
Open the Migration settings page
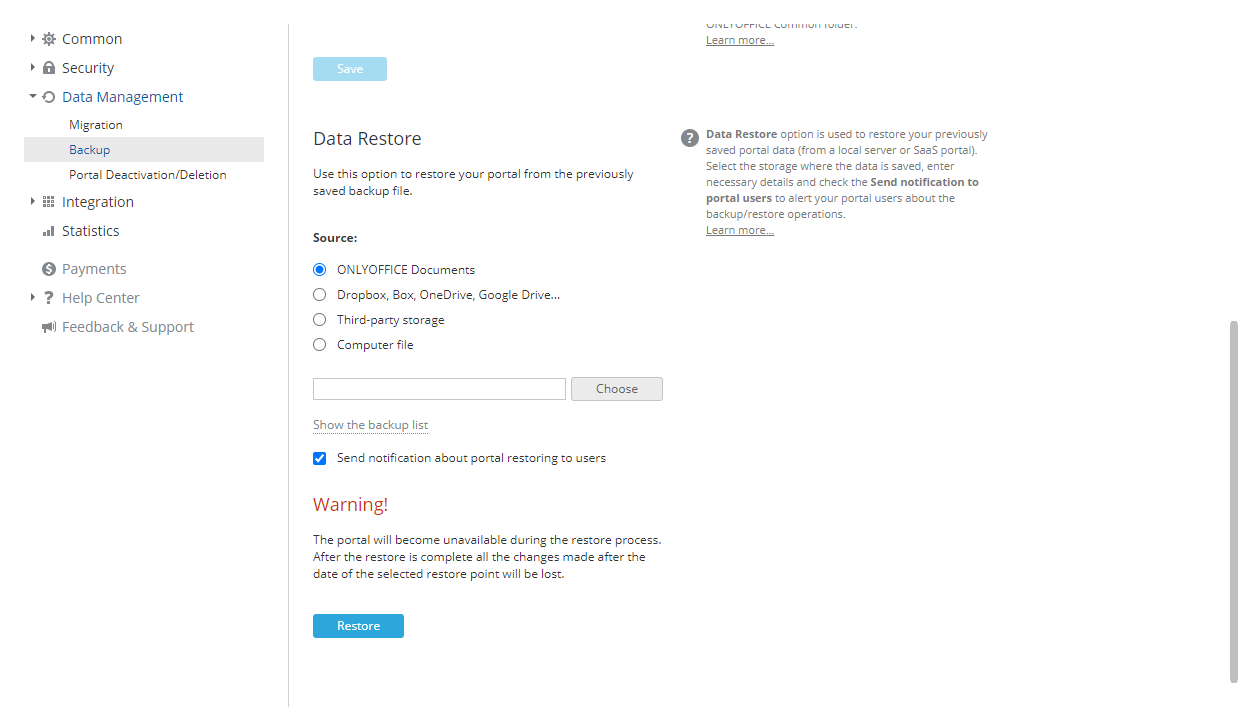point(95,124)
